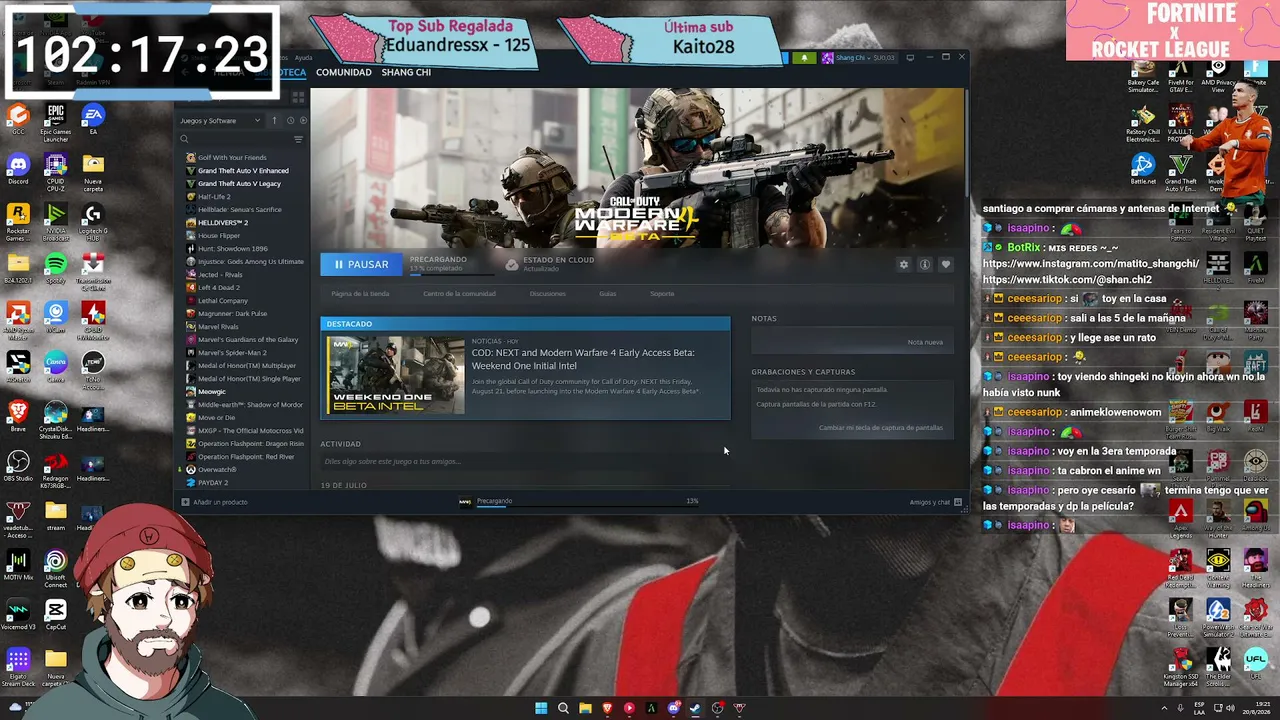Select Grand Theft Auto V Enhanced

coord(243,171)
